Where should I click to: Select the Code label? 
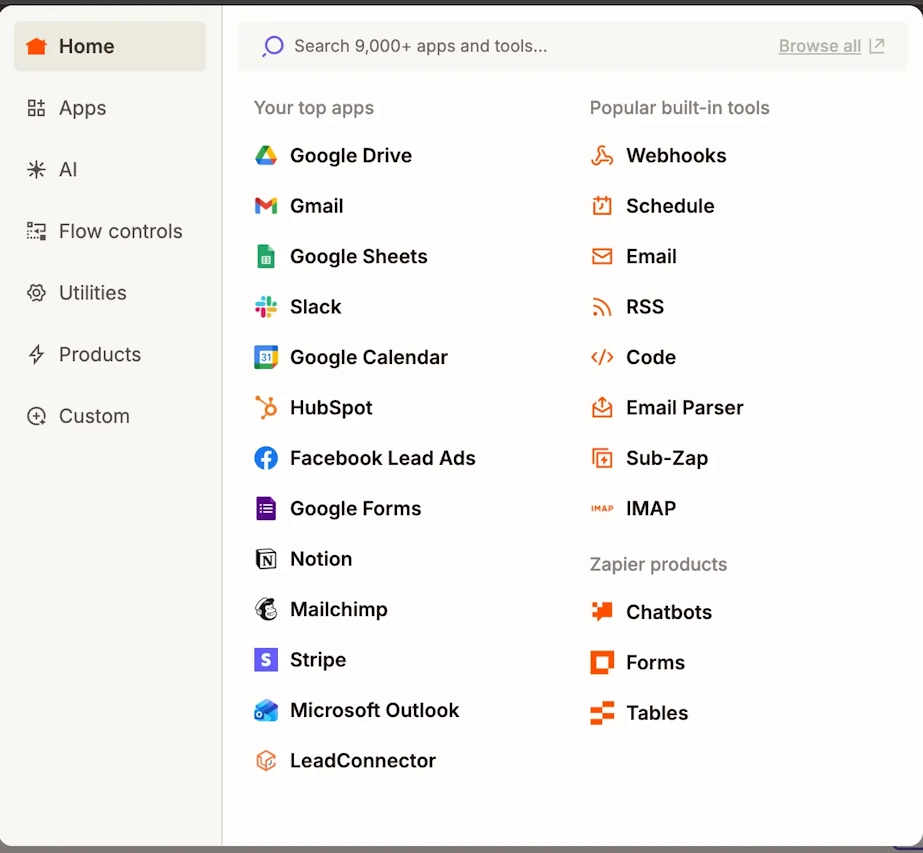tap(651, 357)
